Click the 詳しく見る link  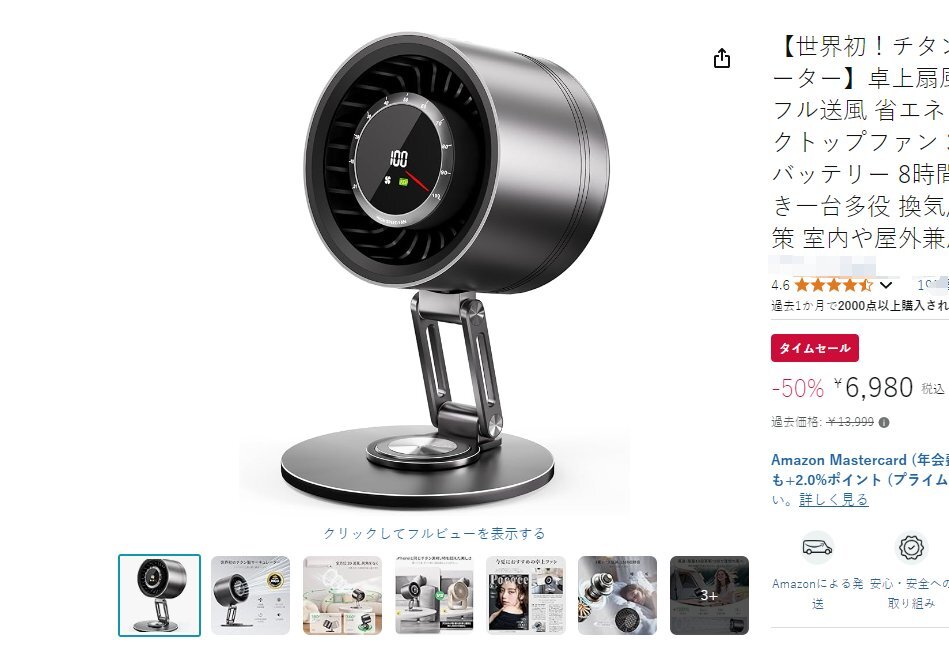point(834,500)
